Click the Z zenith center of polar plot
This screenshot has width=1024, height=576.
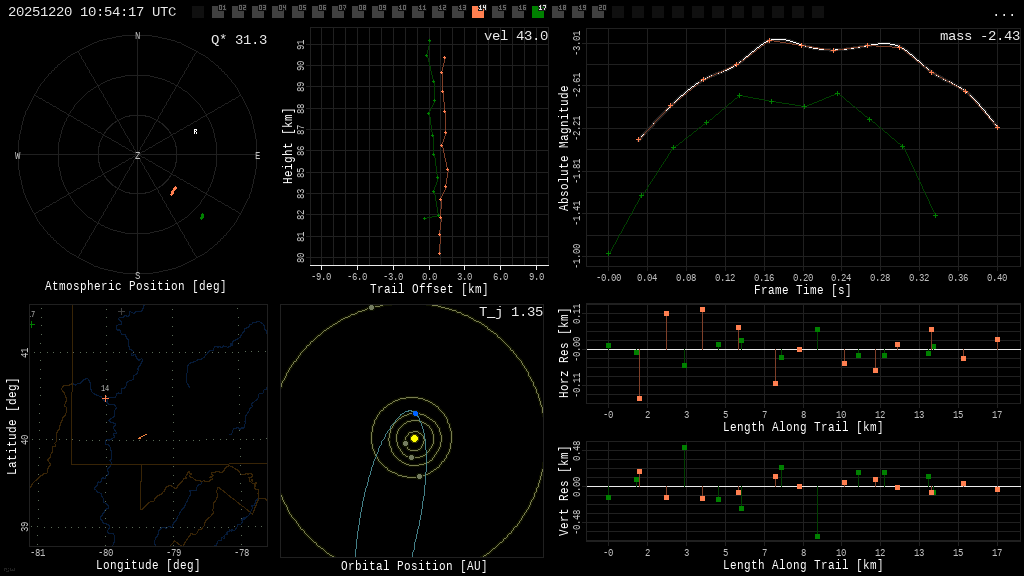click(138, 156)
